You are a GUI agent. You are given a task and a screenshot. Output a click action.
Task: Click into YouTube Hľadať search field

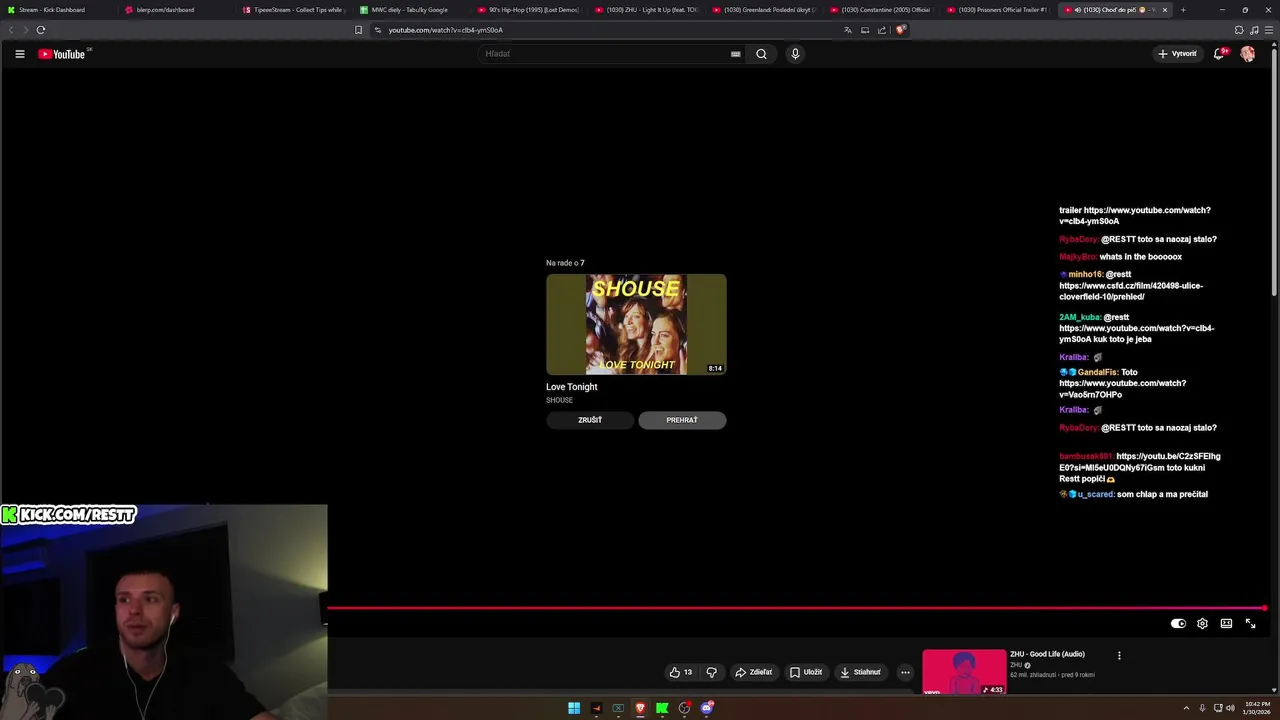(603, 54)
